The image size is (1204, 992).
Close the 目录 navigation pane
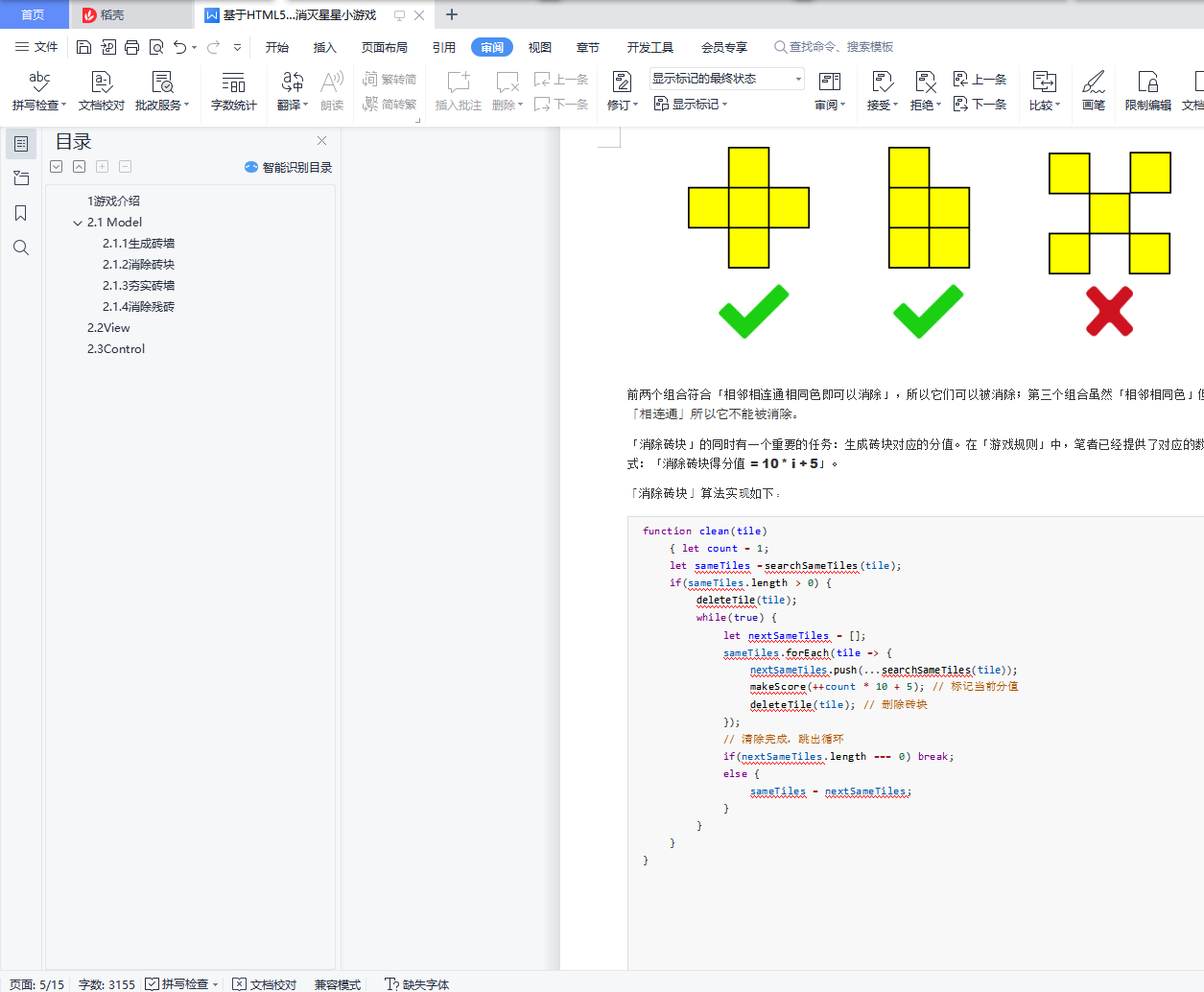(322, 141)
